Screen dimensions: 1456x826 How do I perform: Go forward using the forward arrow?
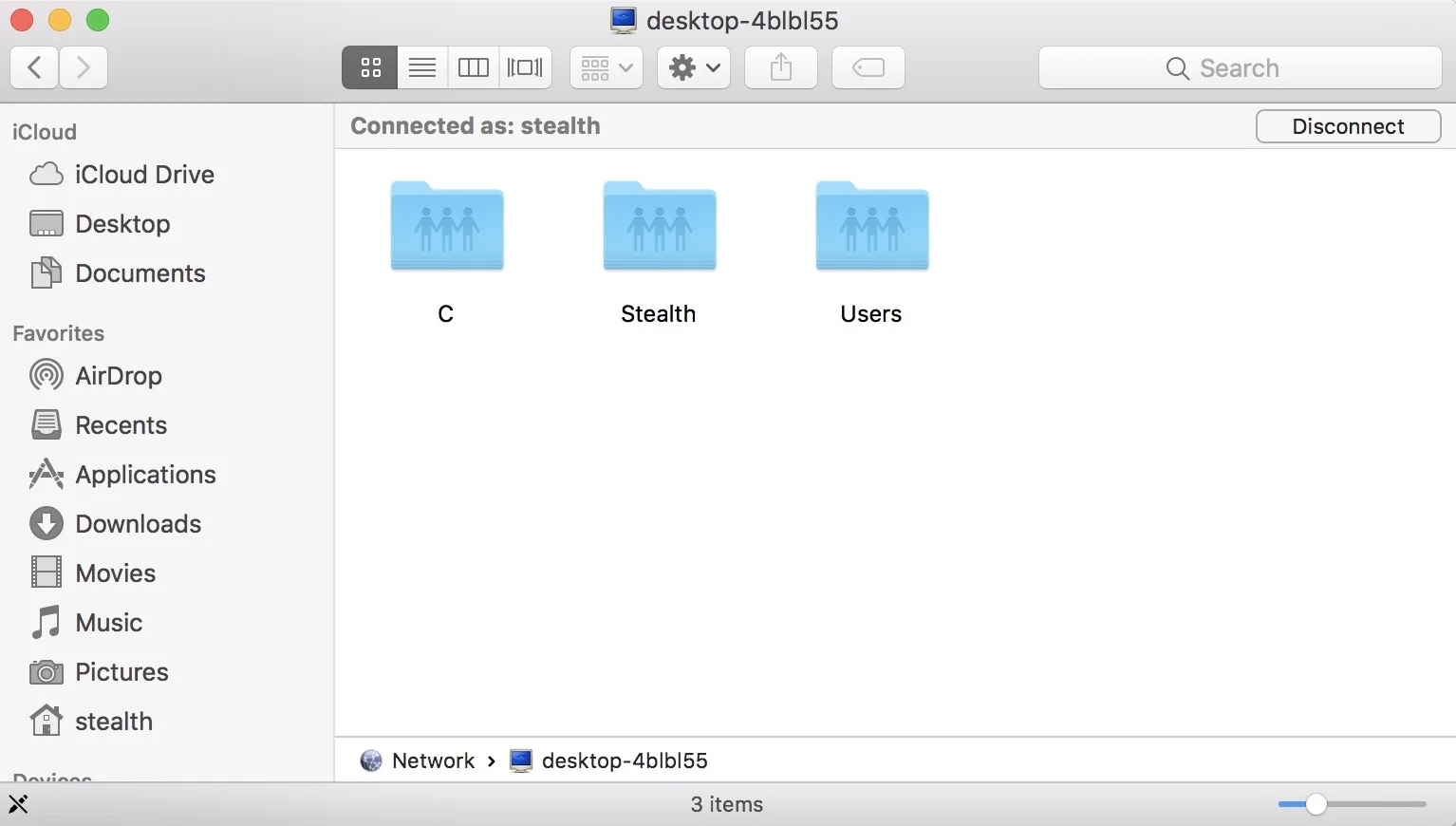84,67
